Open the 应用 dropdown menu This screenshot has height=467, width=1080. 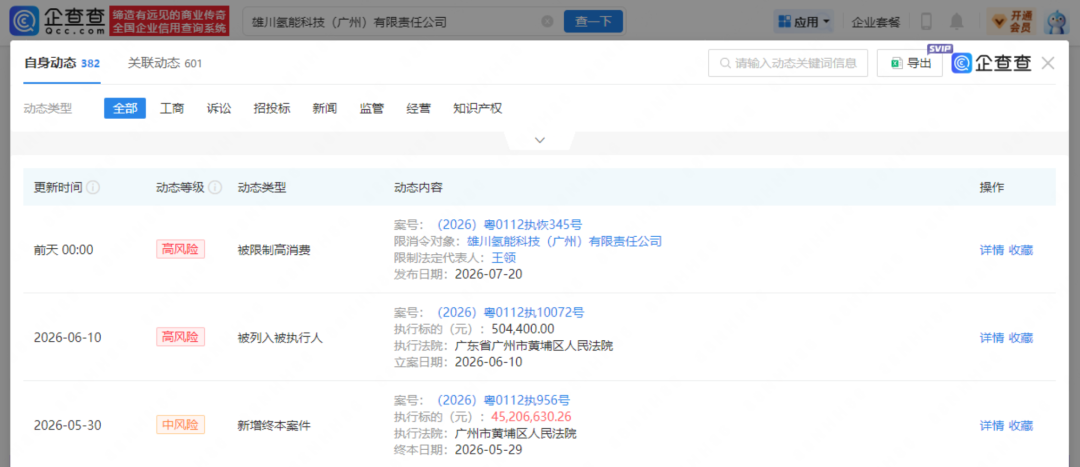click(804, 22)
